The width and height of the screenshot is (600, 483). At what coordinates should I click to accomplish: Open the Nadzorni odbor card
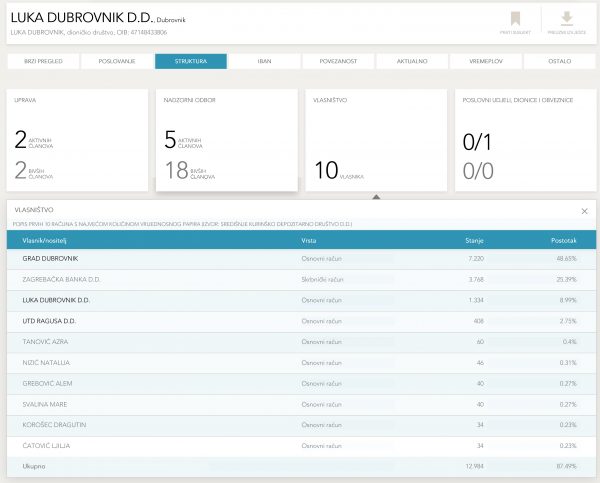(227, 140)
